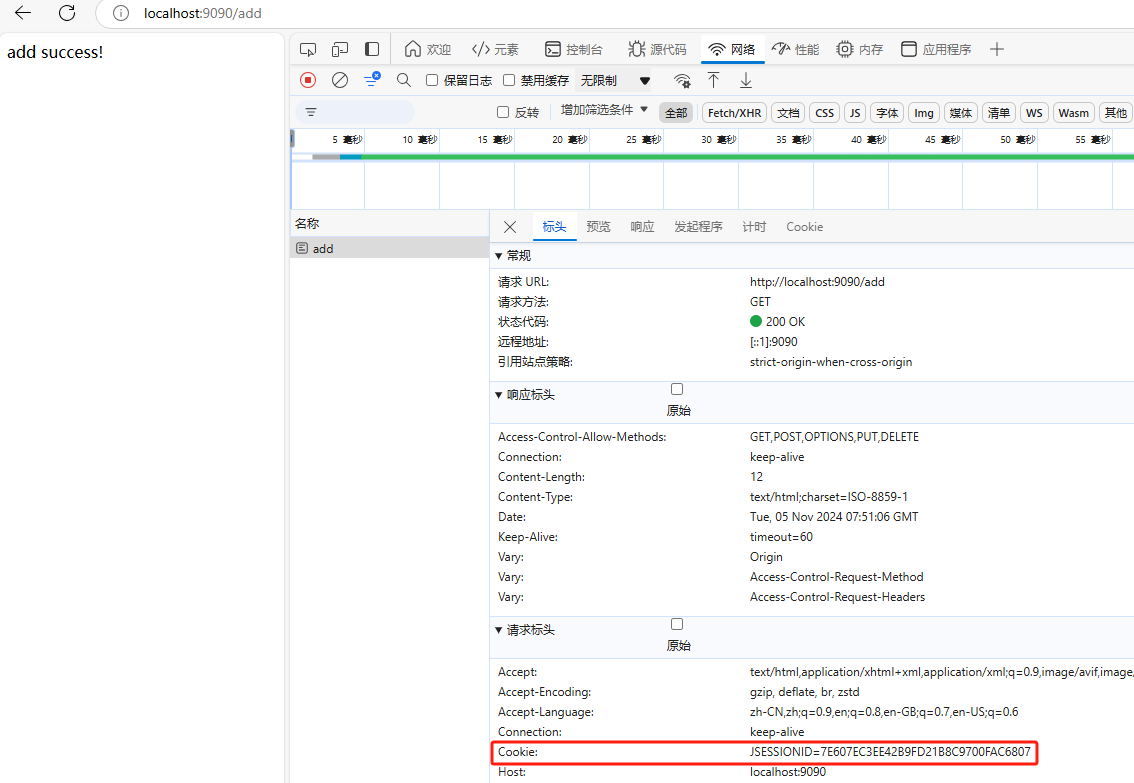1134x783 pixels.
Task: Stop recording the network log
Action: click(308, 80)
